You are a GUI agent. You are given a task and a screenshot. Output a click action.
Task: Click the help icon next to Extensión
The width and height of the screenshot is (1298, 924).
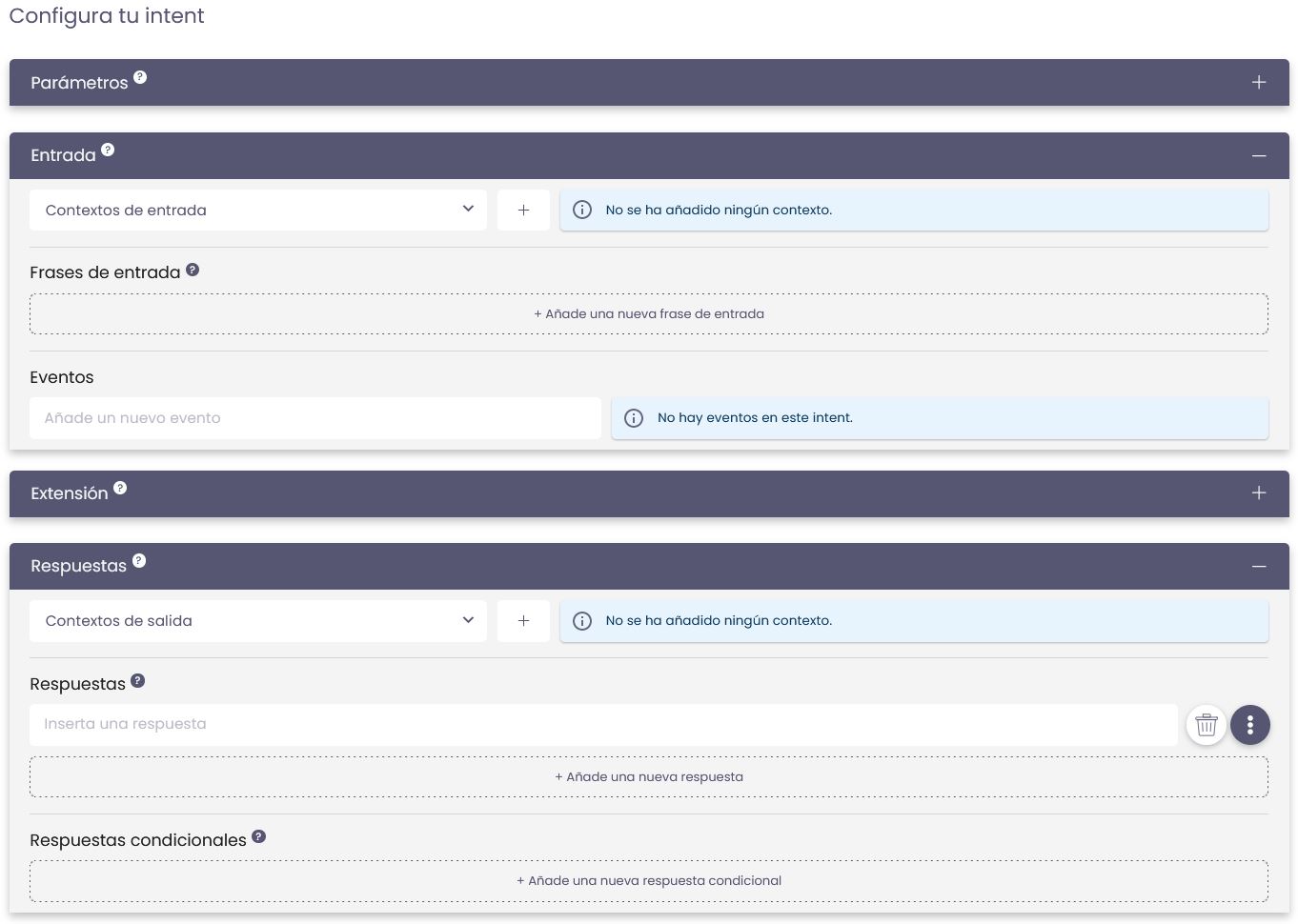click(x=120, y=488)
